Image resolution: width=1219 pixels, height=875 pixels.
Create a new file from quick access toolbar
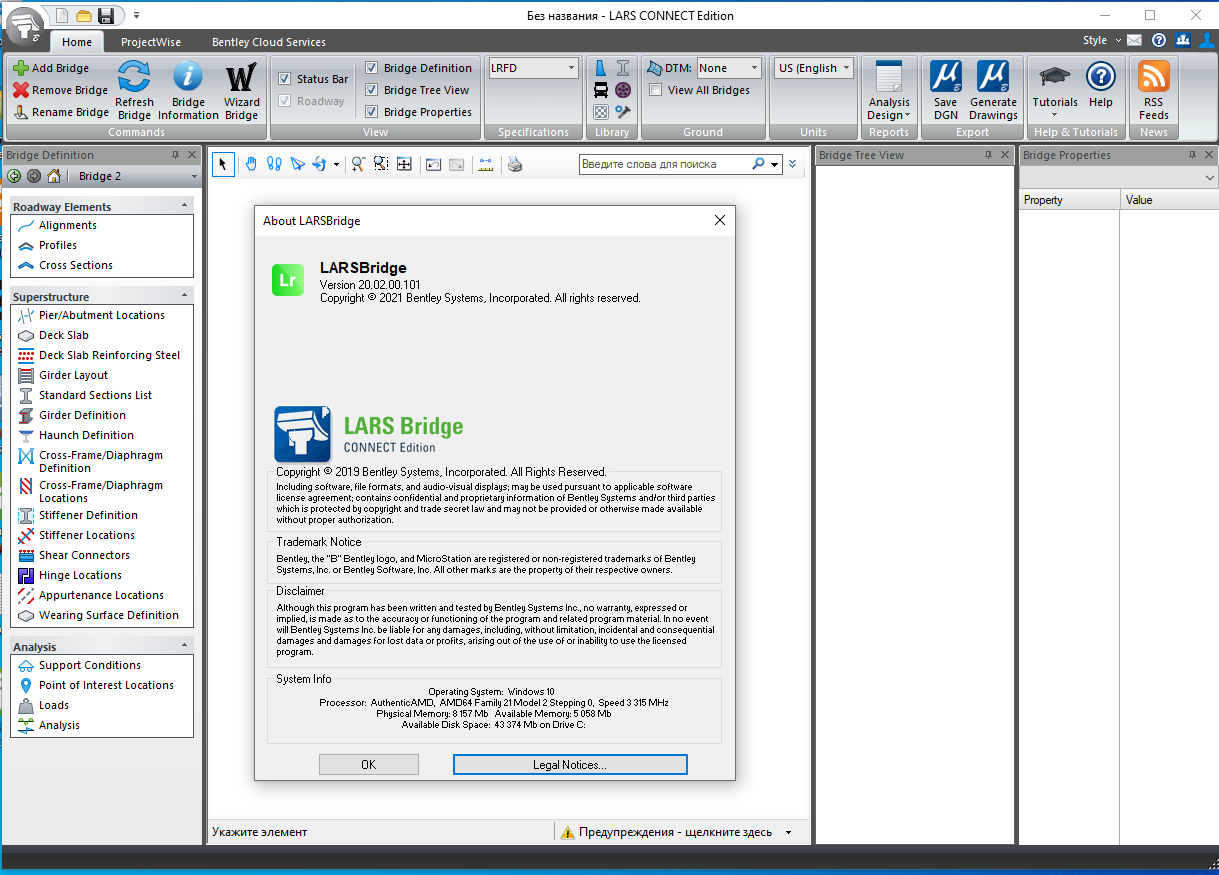click(x=62, y=15)
